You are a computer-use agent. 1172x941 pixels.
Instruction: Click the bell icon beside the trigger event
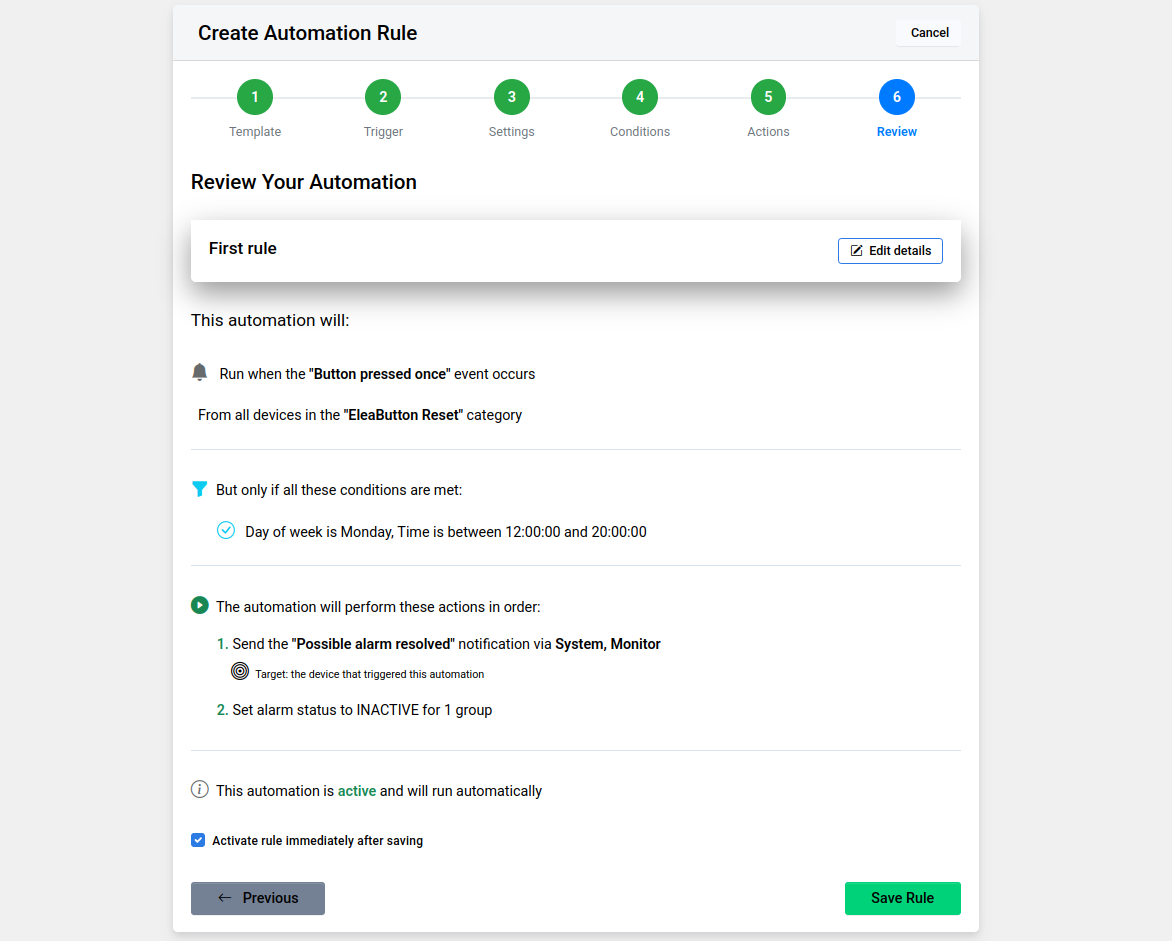coord(199,372)
